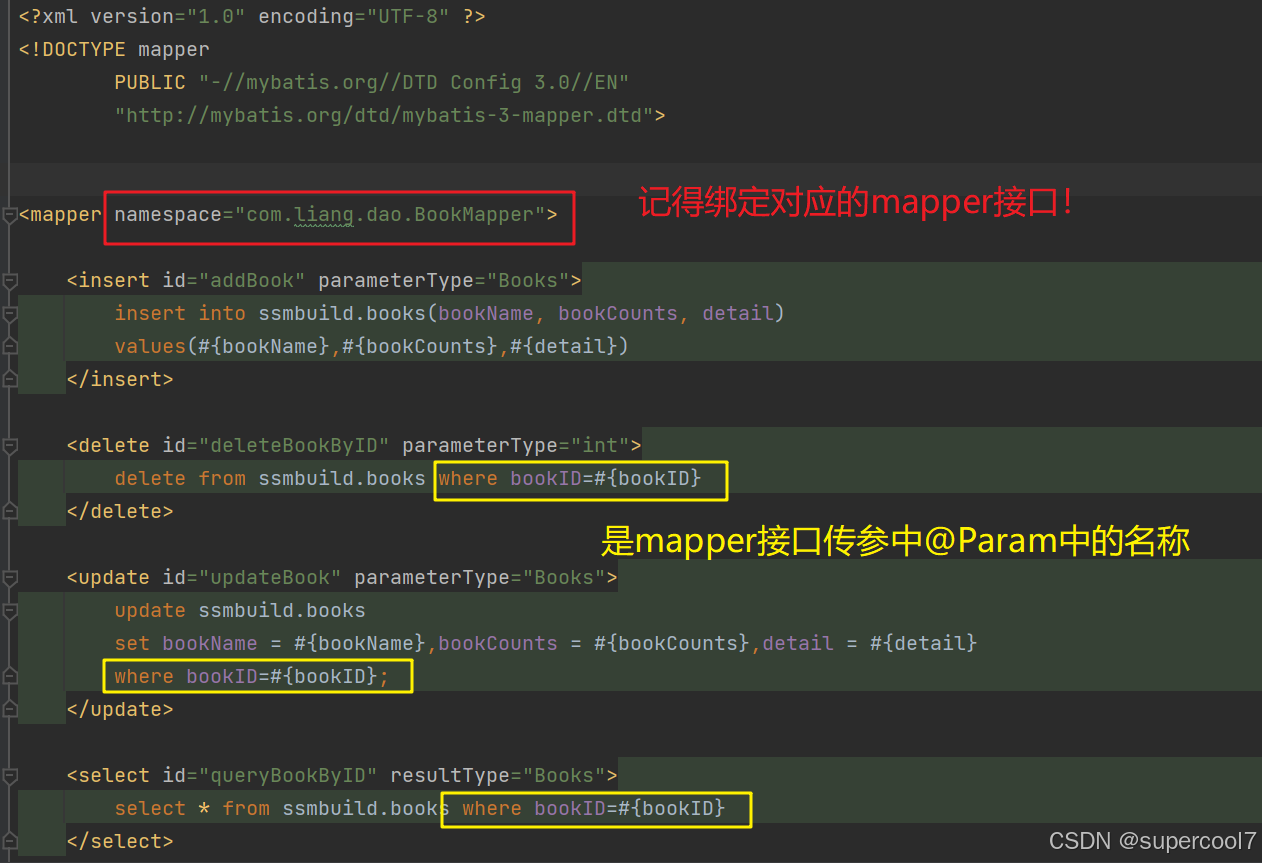The image size is (1262, 863).
Task: Click the closing </update> tag
Action: pyautogui.click(x=120, y=709)
